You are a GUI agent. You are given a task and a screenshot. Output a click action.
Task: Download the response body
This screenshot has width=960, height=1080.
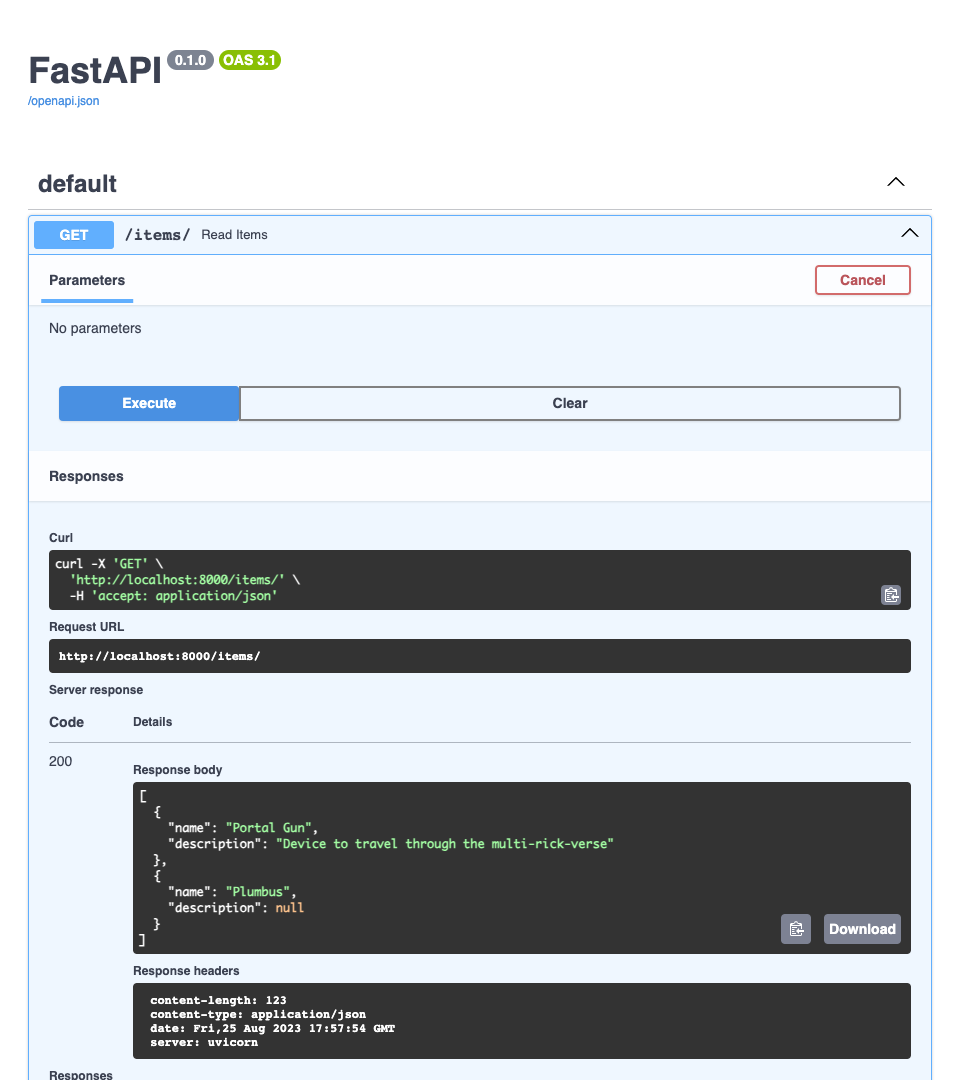861,929
